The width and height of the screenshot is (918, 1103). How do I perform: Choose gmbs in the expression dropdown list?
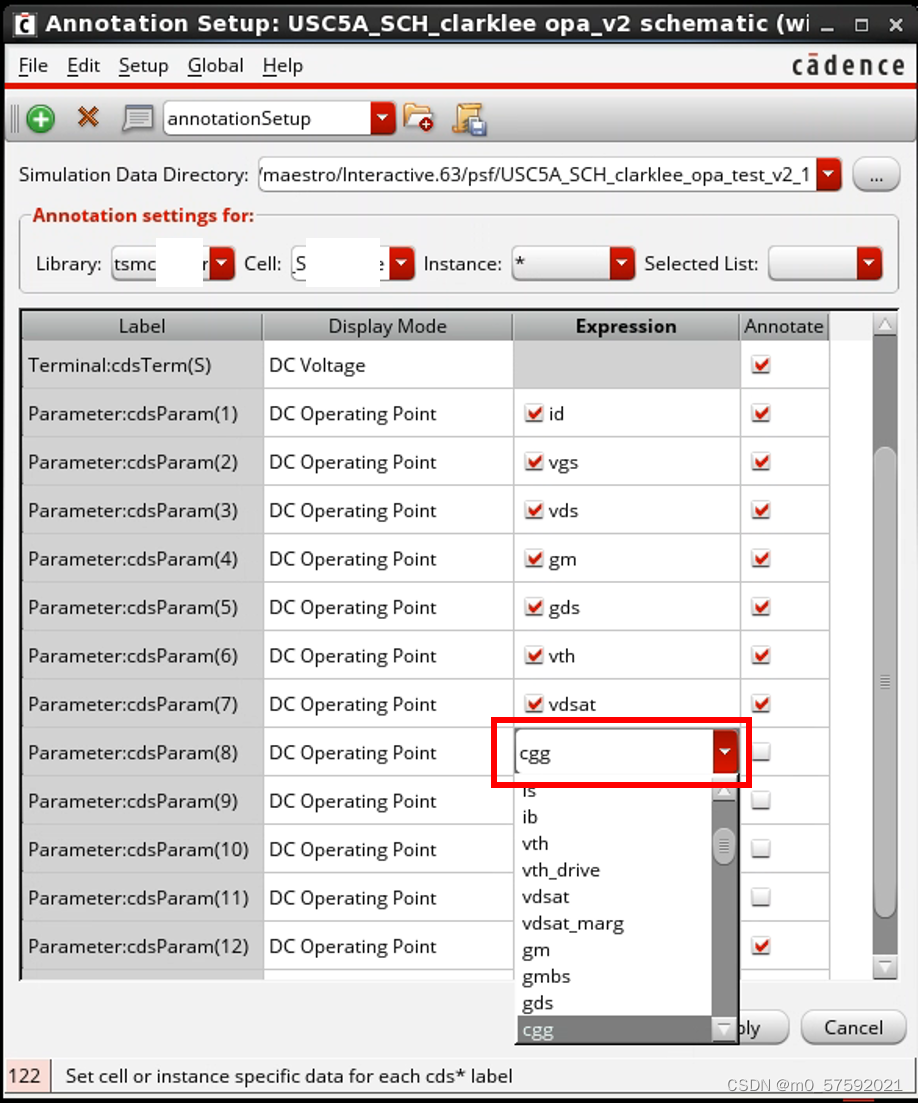pyautogui.click(x=546, y=976)
